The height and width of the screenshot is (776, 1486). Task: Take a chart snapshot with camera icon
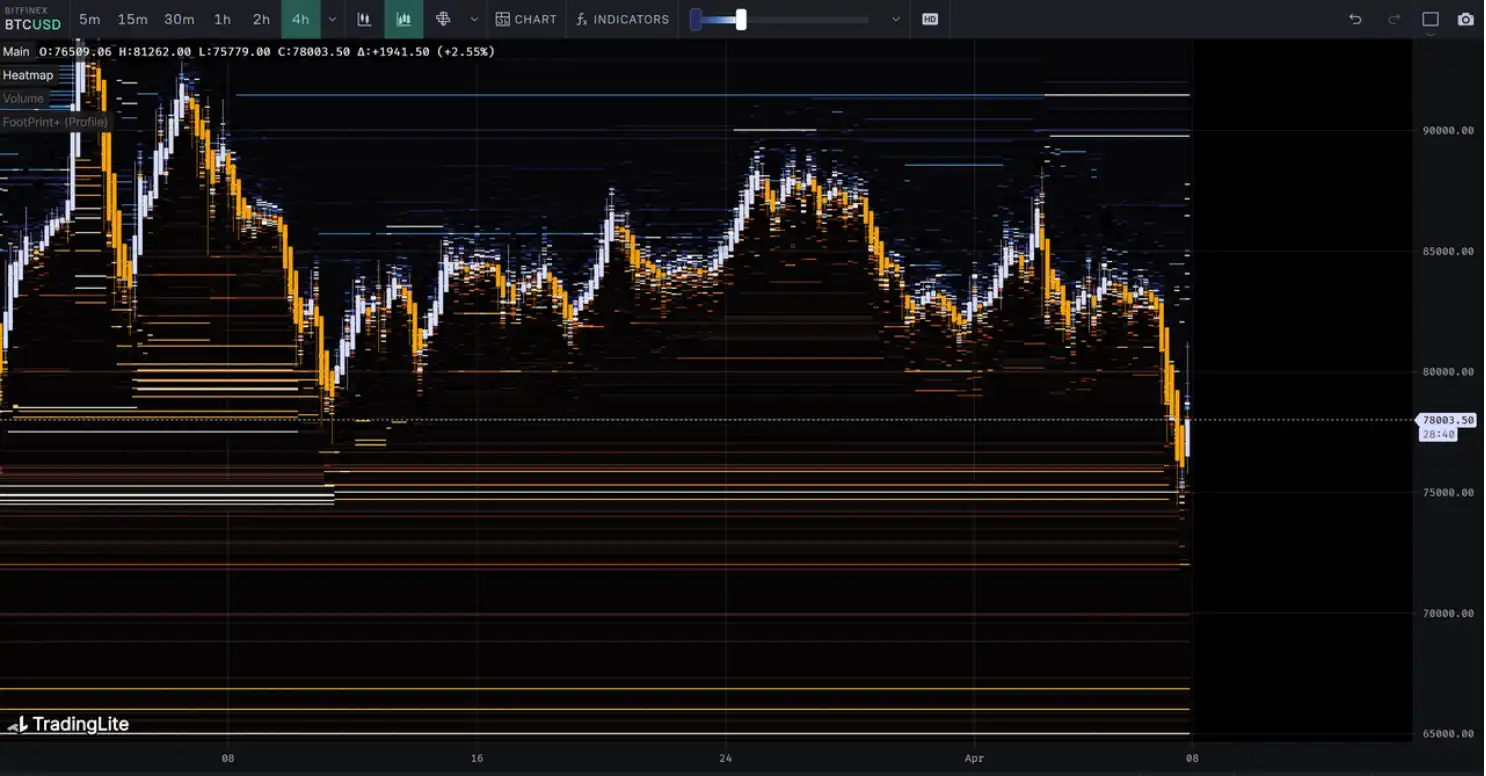[1465, 19]
